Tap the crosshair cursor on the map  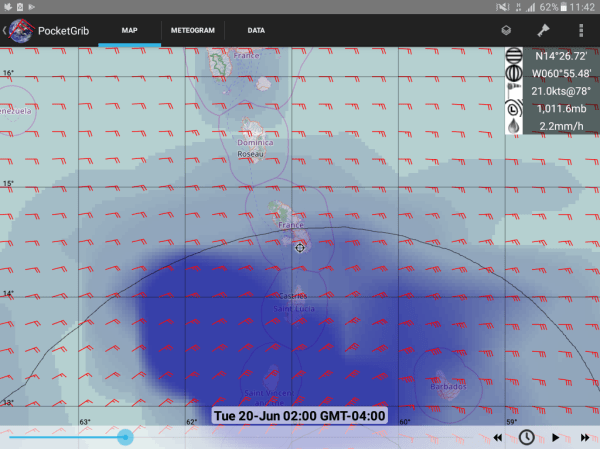point(299,247)
